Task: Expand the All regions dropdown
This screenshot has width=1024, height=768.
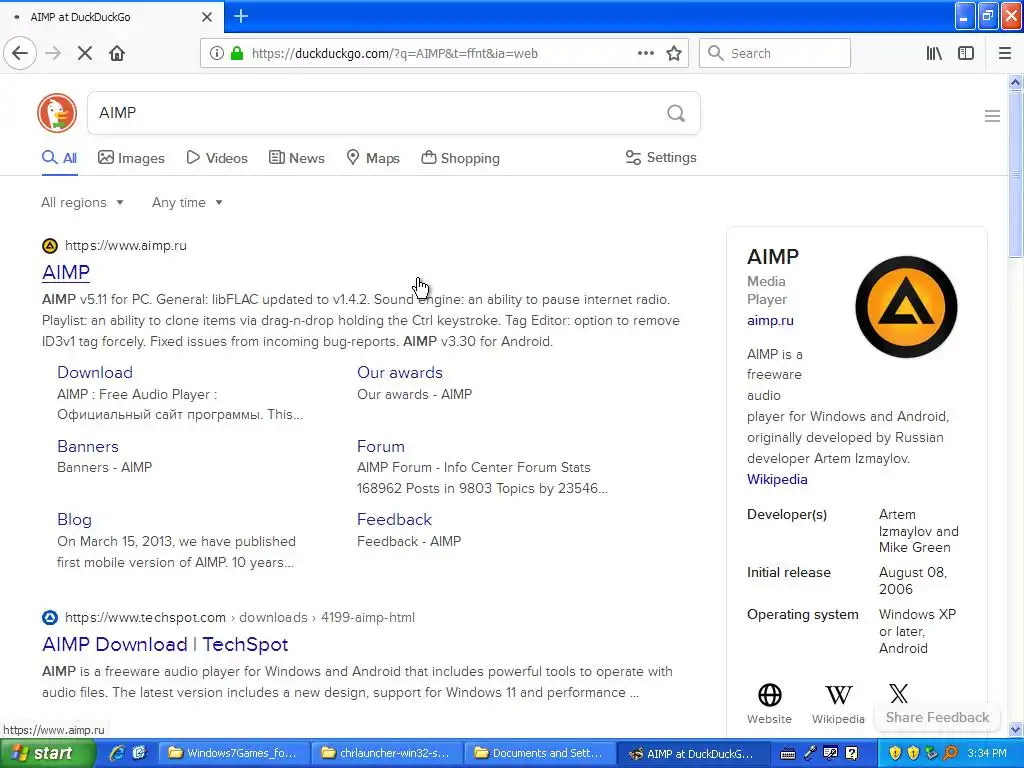Action: [x=82, y=202]
